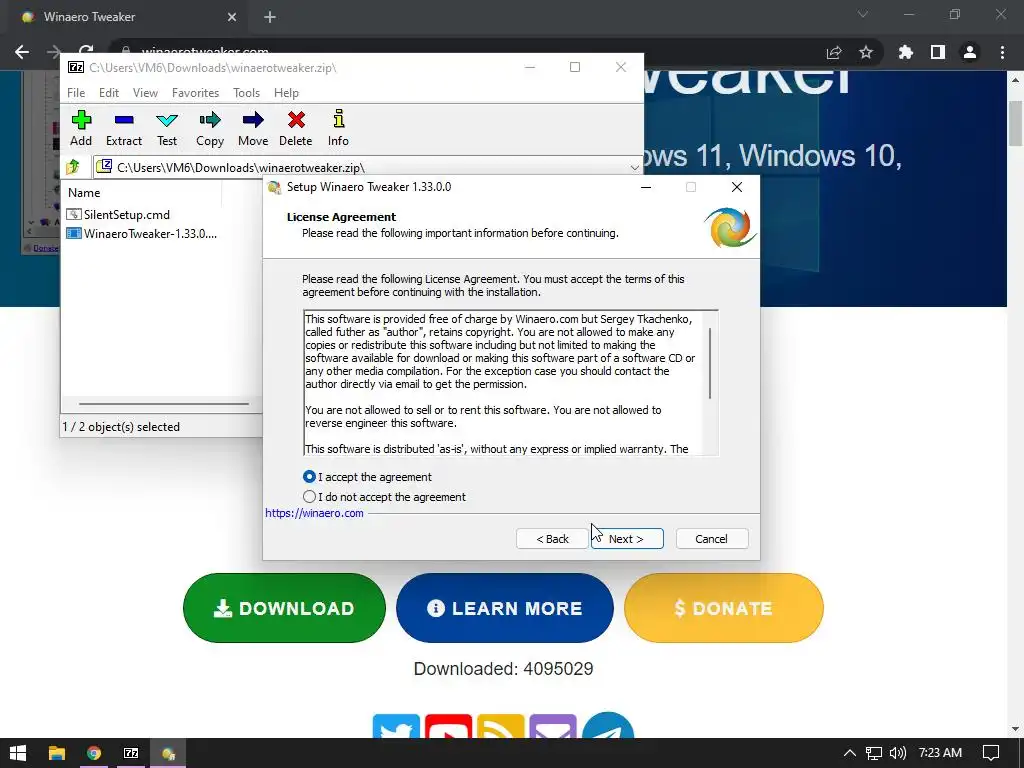Click the Extract icon in 7-Zip

pos(124,128)
